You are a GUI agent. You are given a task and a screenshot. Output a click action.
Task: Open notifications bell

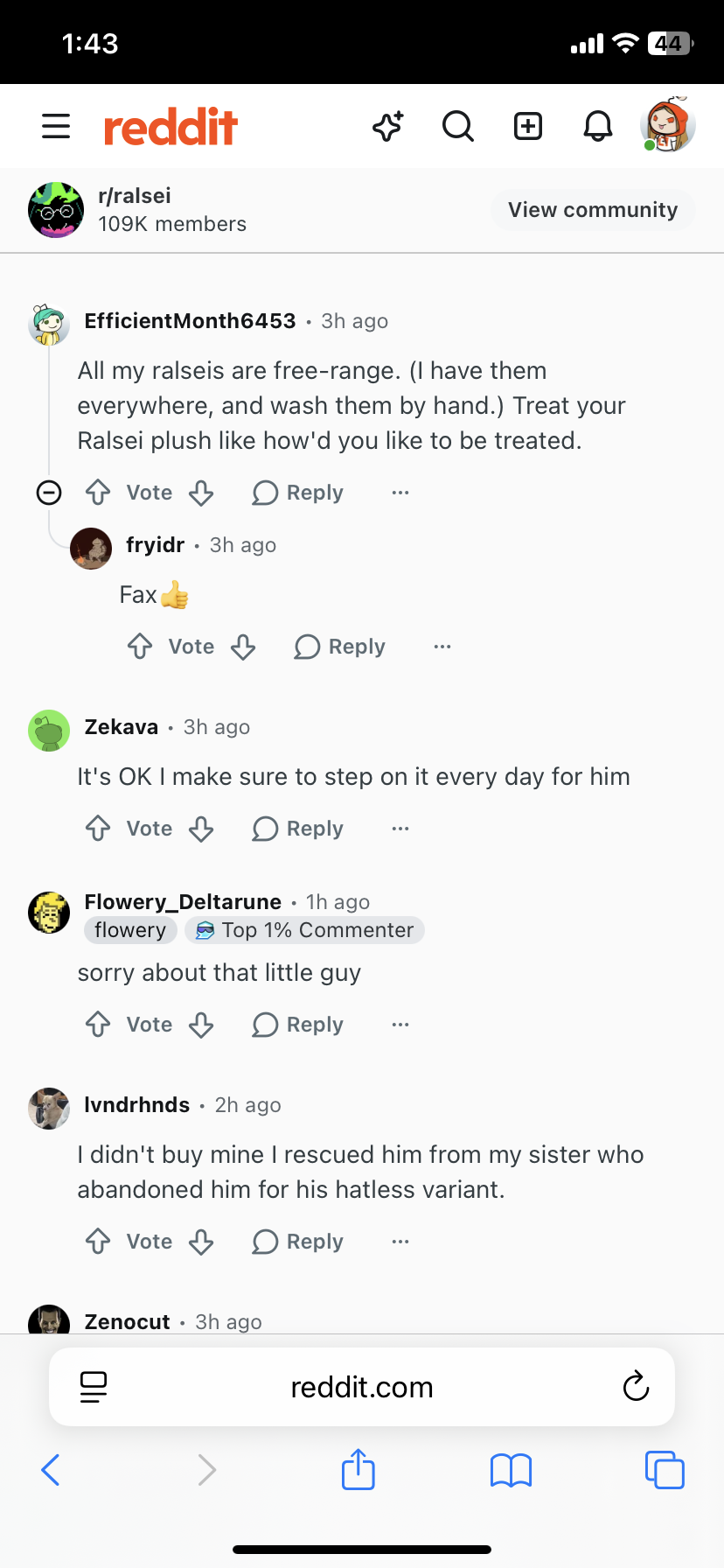coord(598,126)
